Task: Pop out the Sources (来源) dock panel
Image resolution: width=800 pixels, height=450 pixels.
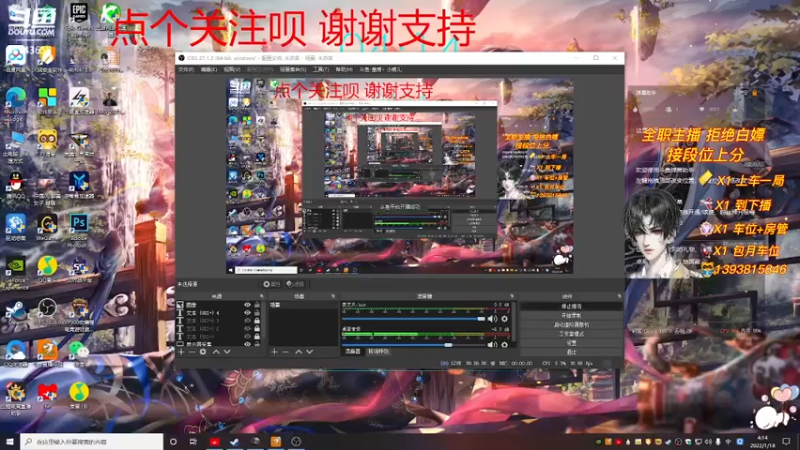Action: [262, 296]
